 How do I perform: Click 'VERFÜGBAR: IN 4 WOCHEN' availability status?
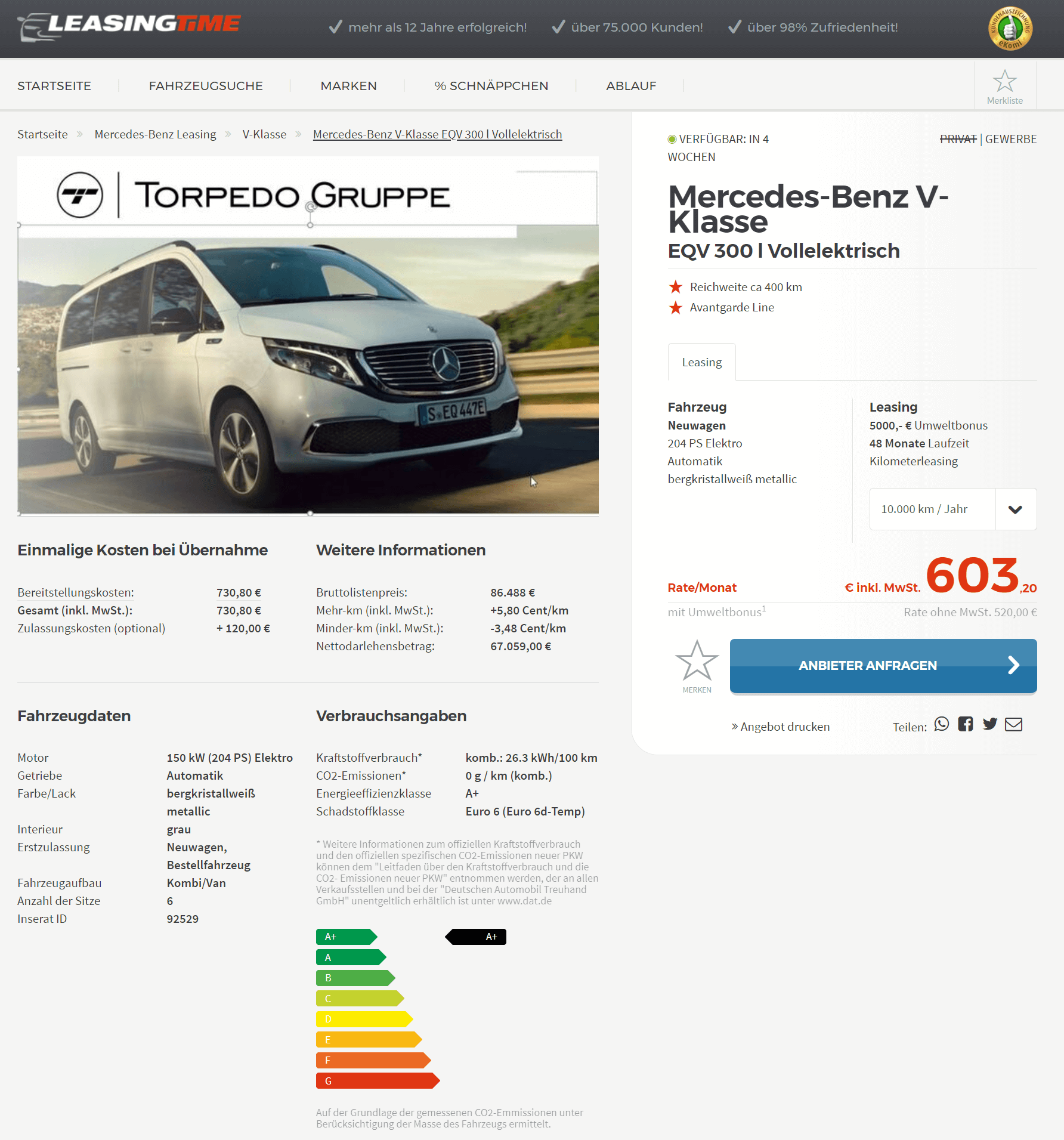tap(718, 148)
